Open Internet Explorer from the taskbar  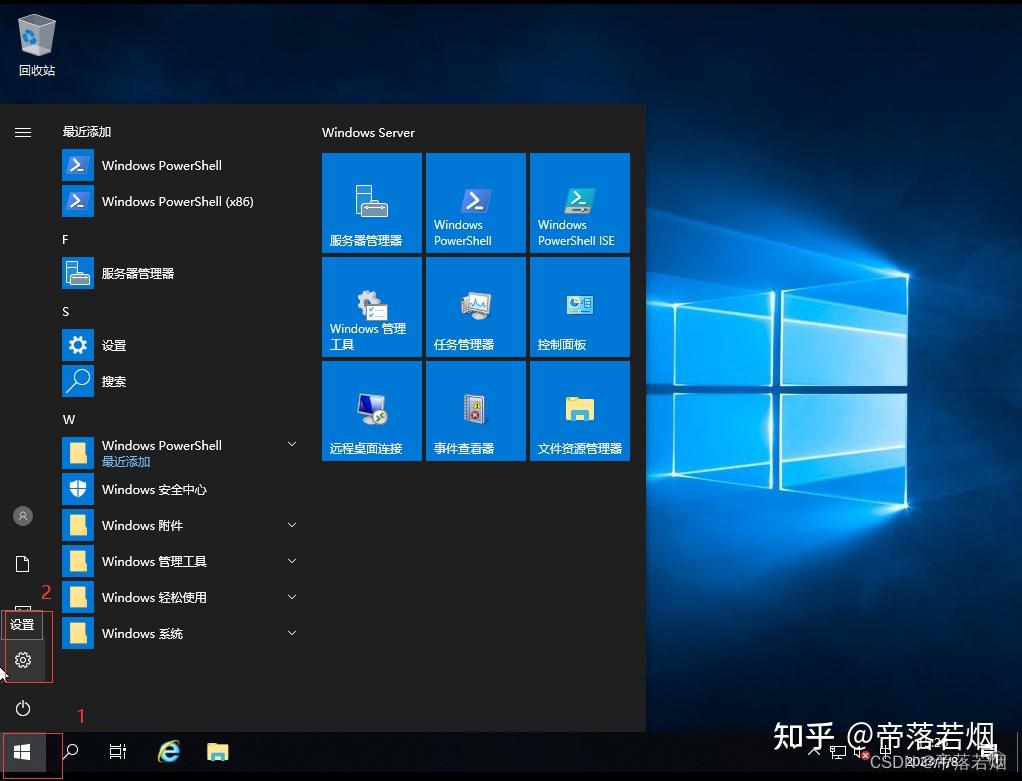coord(168,752)
